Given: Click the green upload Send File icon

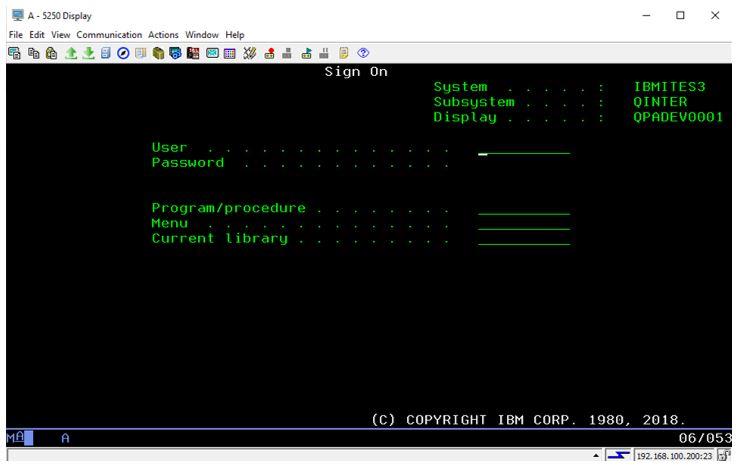Looking at the screenshot, I should pos(71,53).
